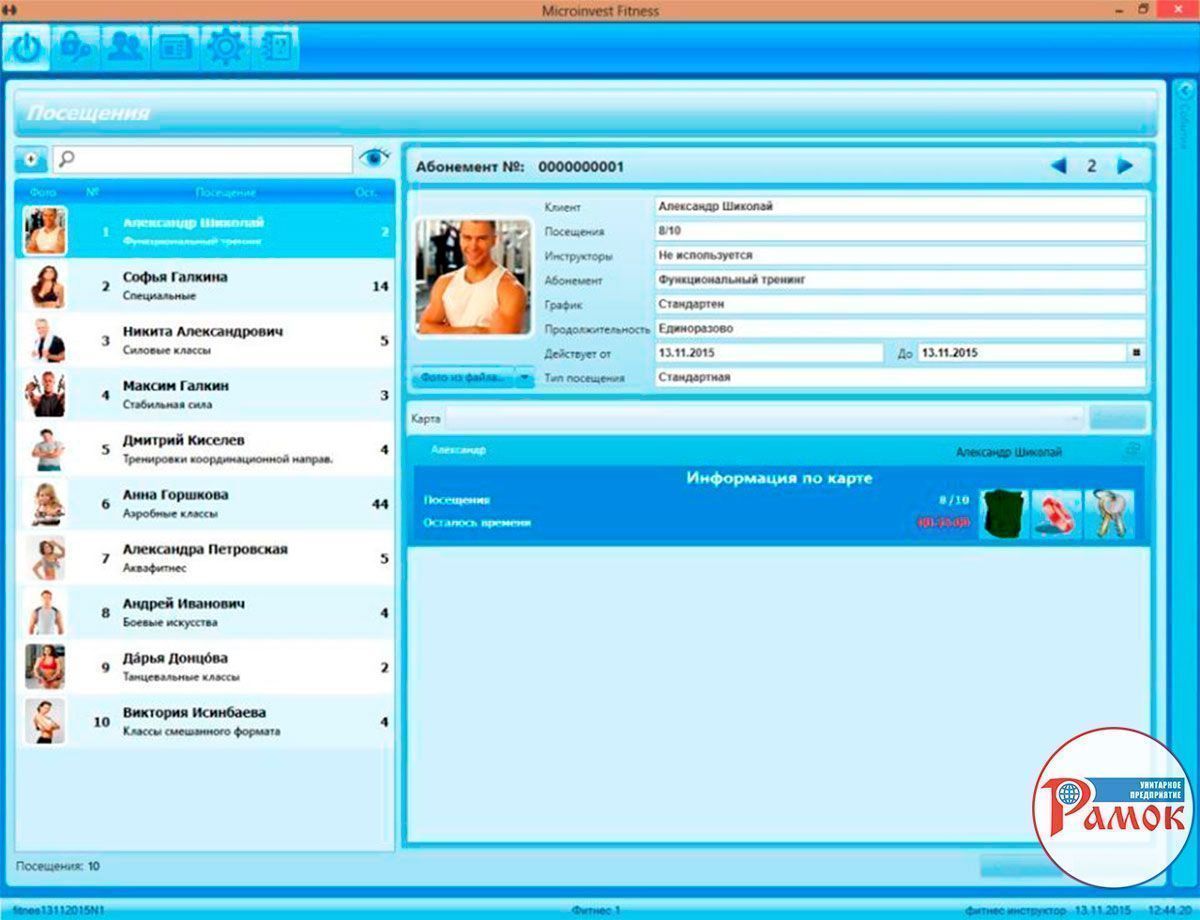Click the faded button right of 'Карта' field
1200x920 pixels.
[x=1118, y=419]
